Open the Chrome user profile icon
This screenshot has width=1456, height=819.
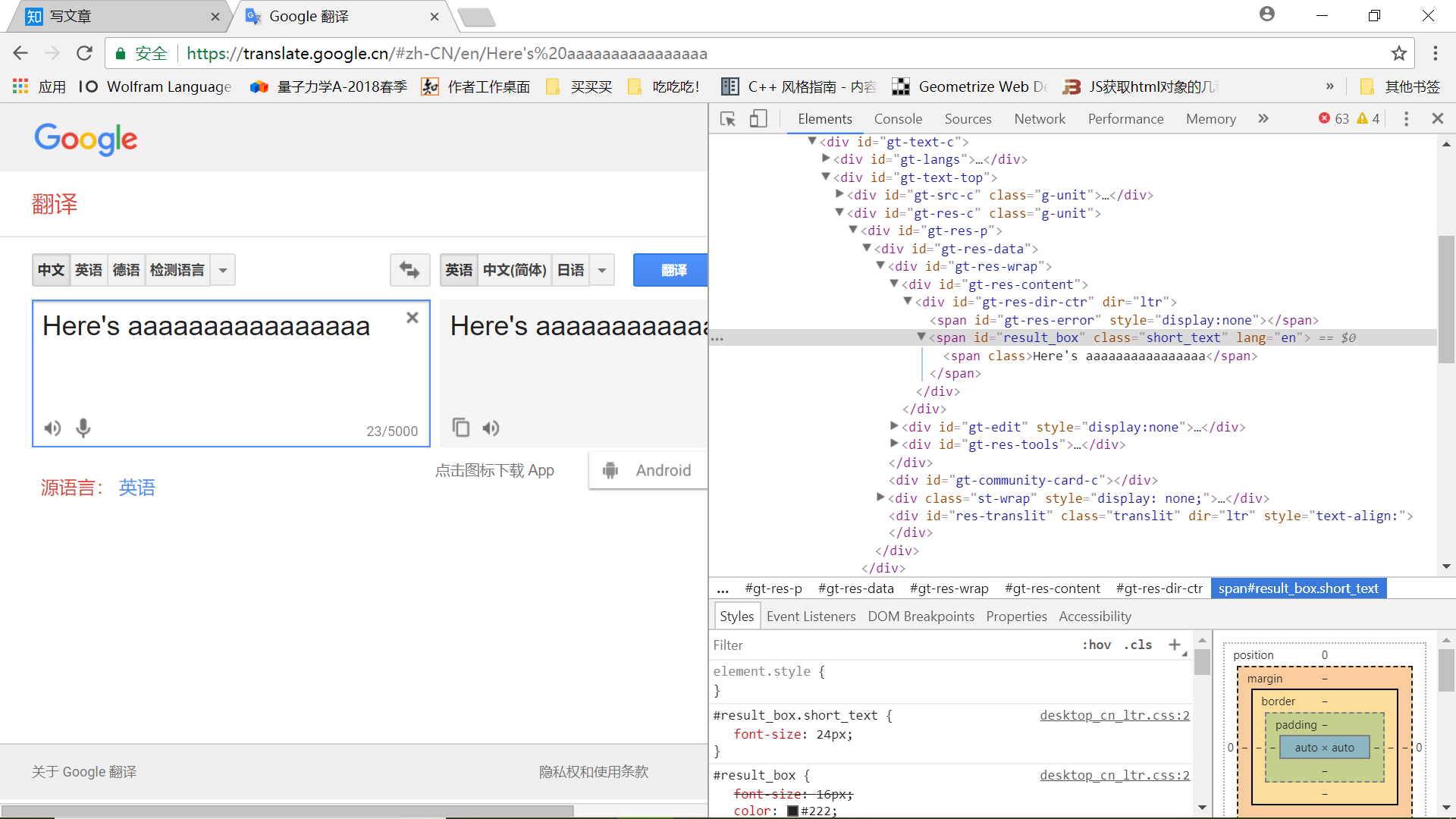tap(1266, 14)
